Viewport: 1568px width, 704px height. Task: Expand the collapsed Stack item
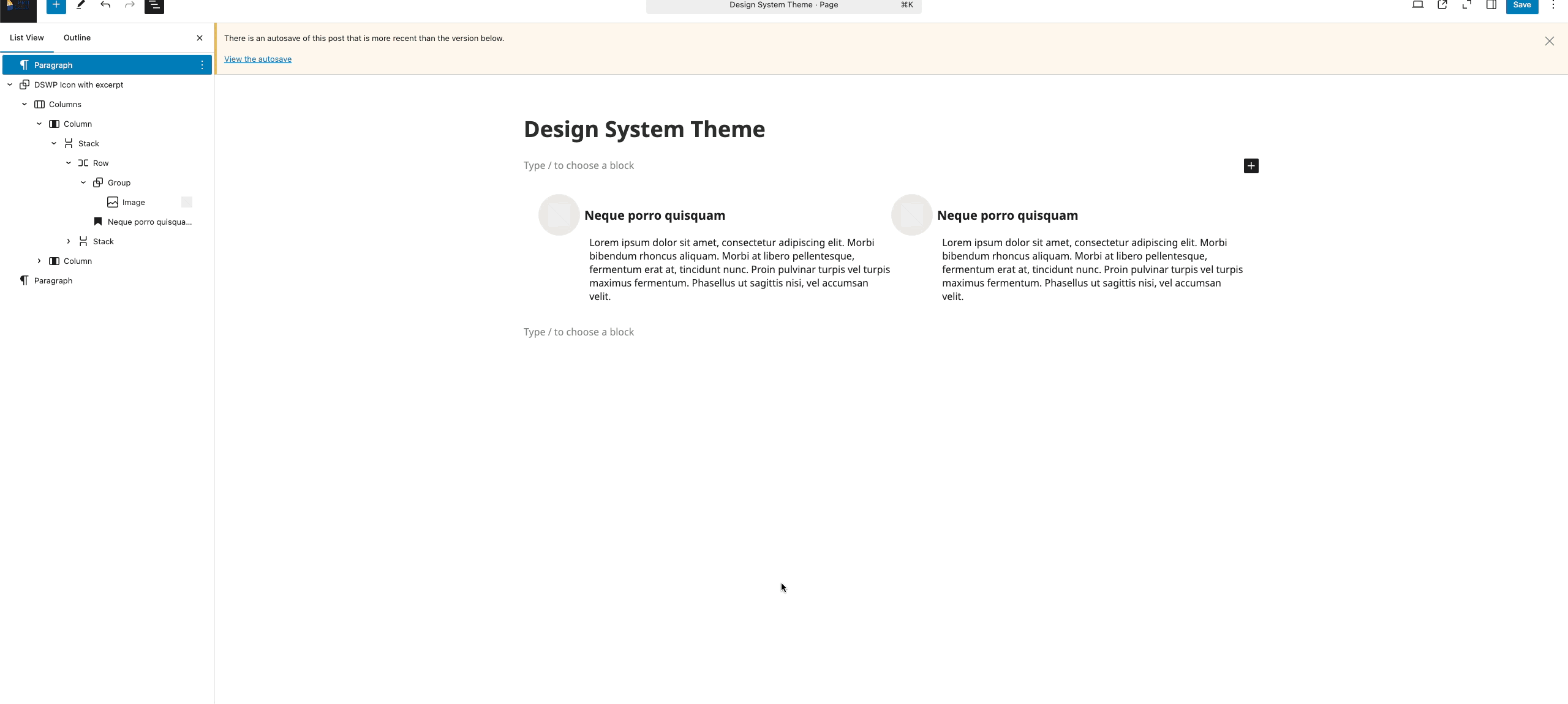69,241
